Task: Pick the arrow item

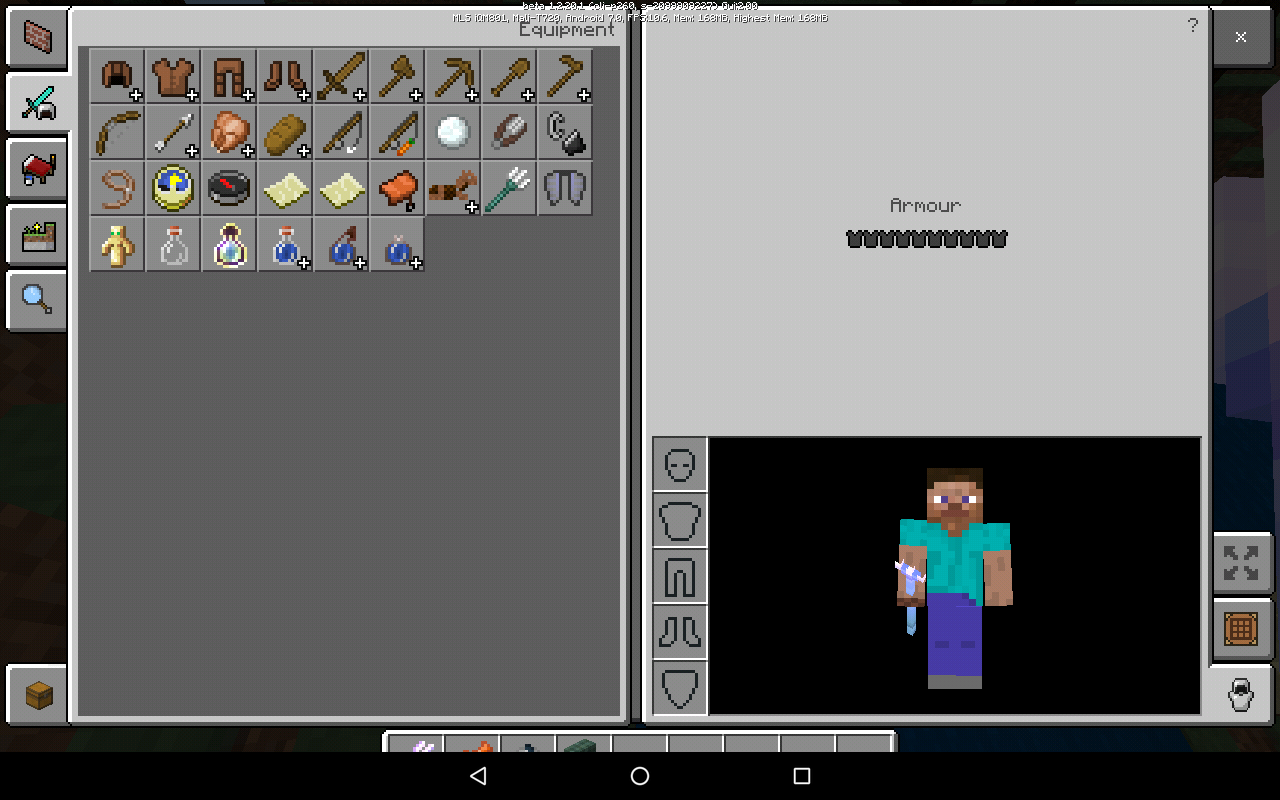Action: coord(173,132)
